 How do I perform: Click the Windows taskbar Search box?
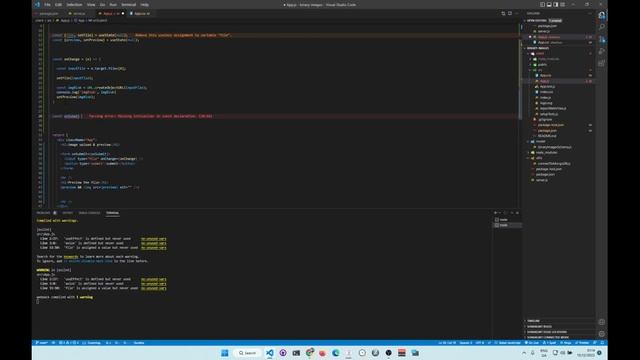248,353
